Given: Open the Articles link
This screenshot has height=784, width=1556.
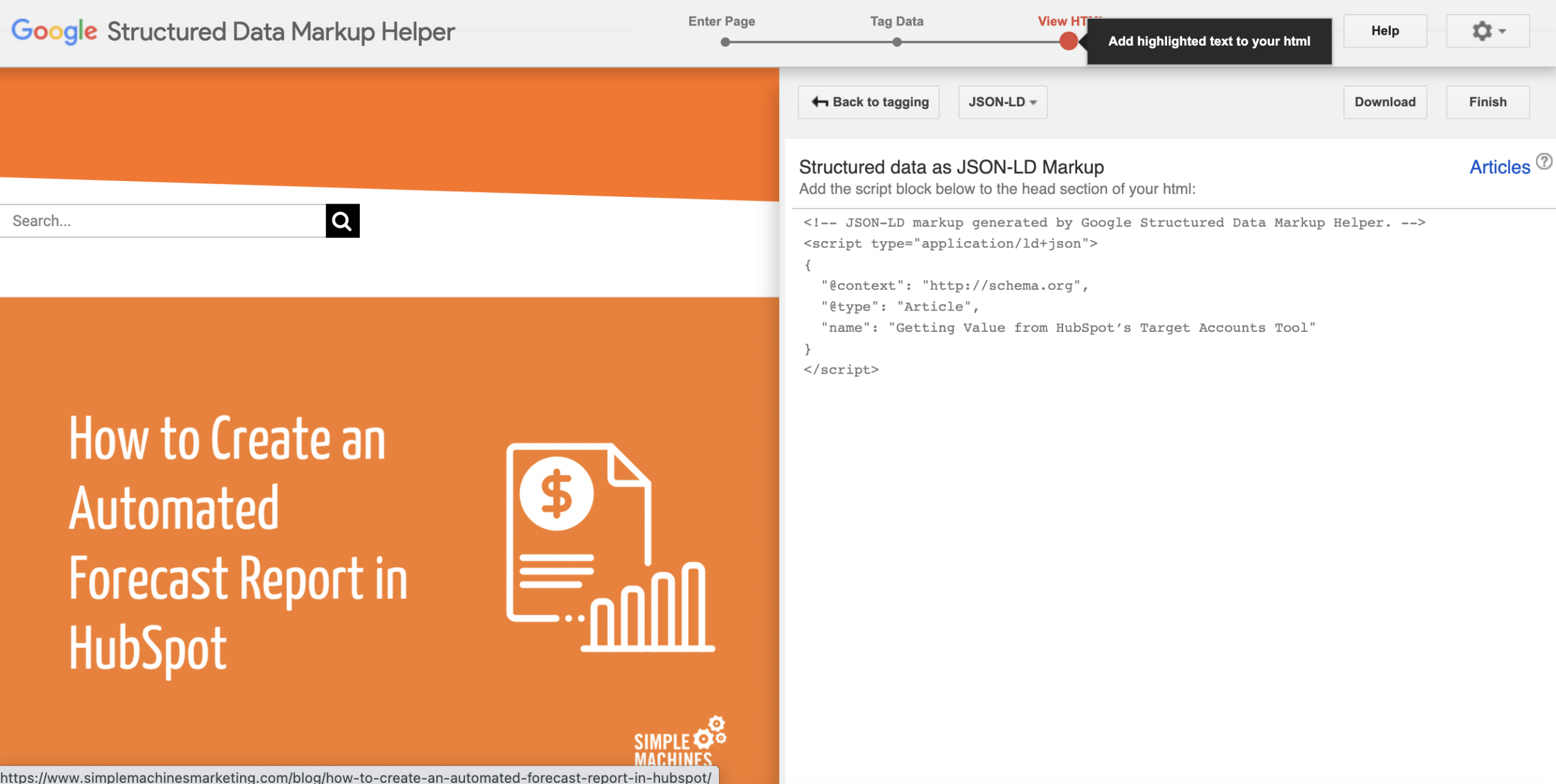Looking at the screenshot, I should click(x=1499, y=167).
